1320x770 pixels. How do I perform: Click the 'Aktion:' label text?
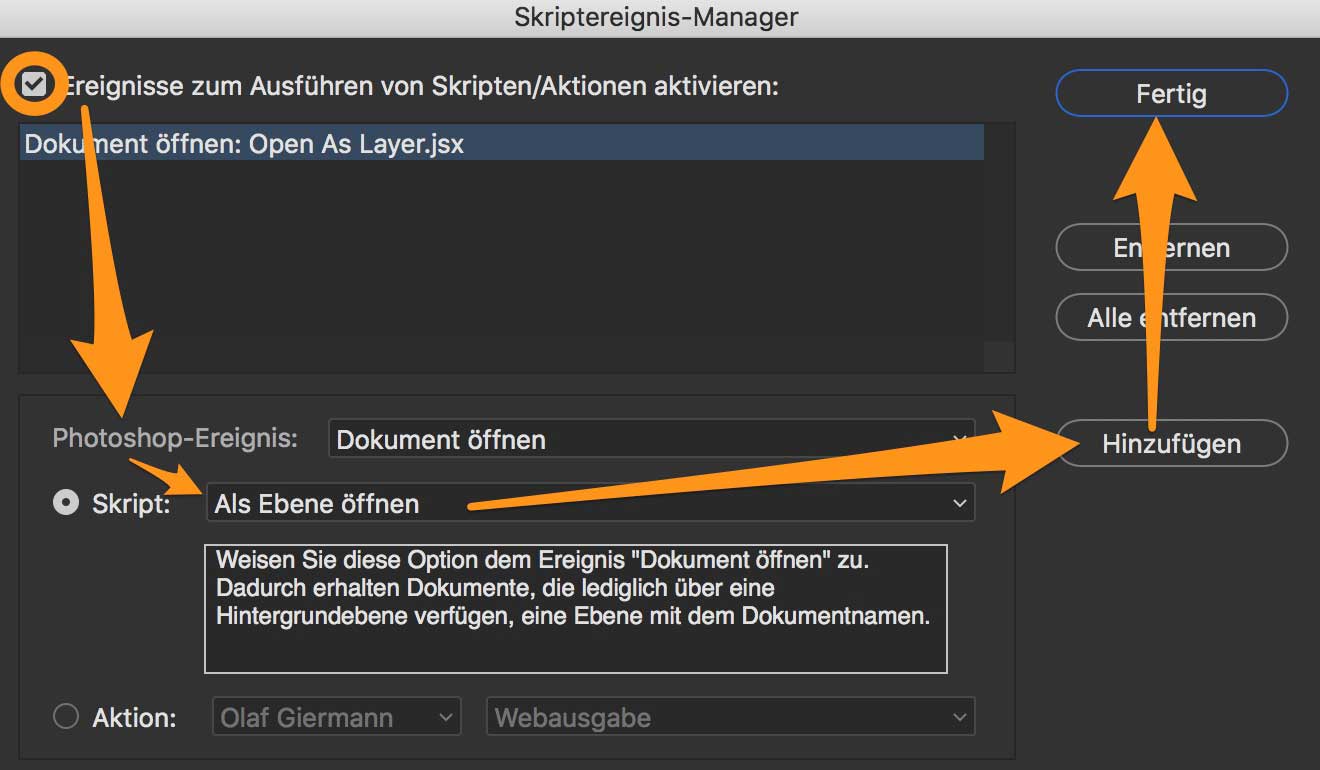click(134, 717)
